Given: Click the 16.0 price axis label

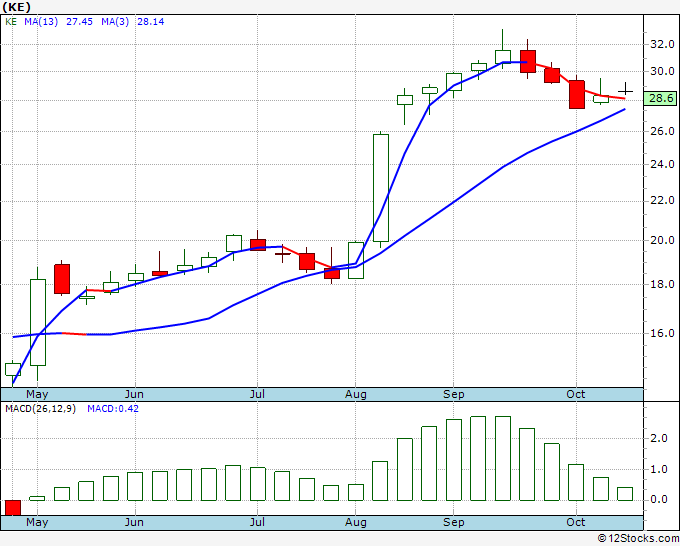Looking at the screenshot, I should tap(662, 333).
